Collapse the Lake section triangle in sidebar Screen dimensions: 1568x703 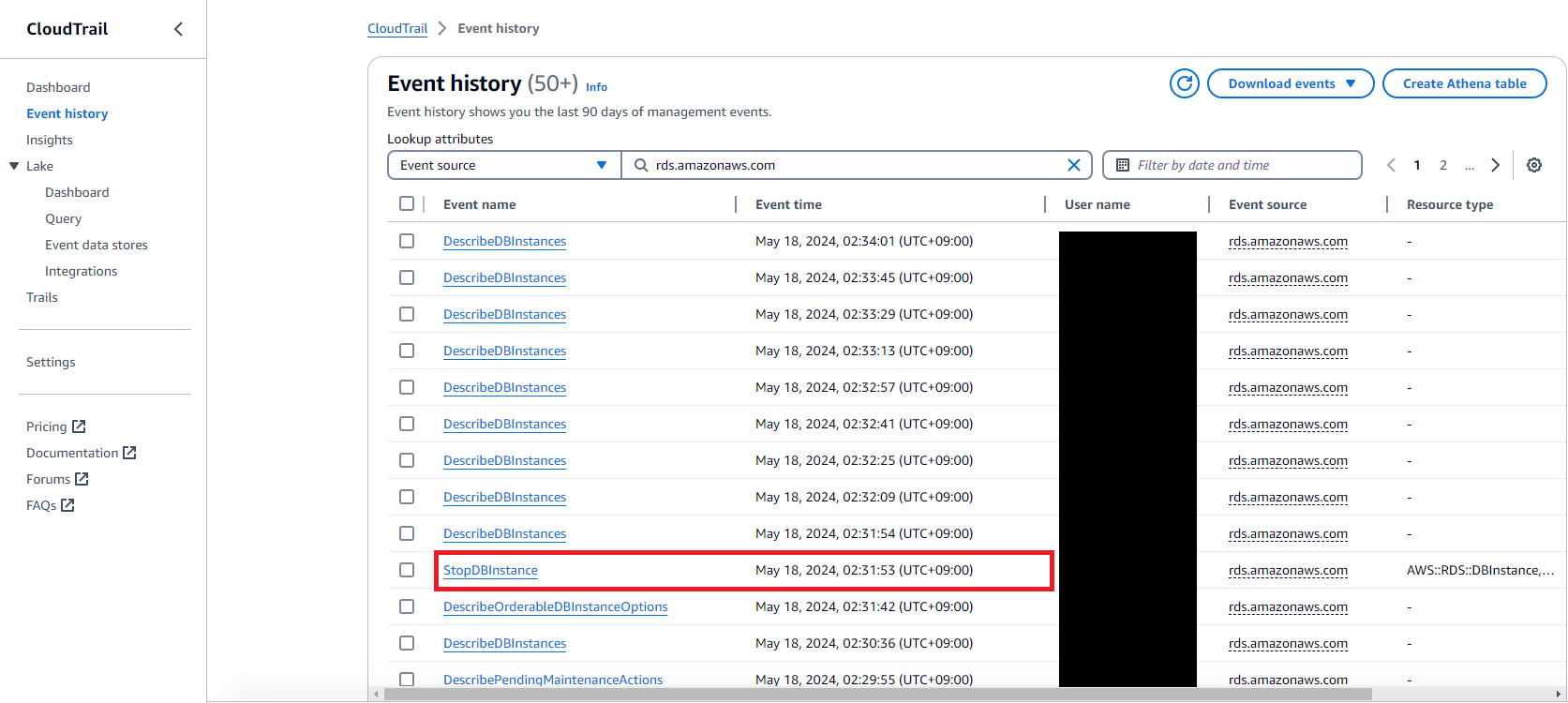coord(14,166)
